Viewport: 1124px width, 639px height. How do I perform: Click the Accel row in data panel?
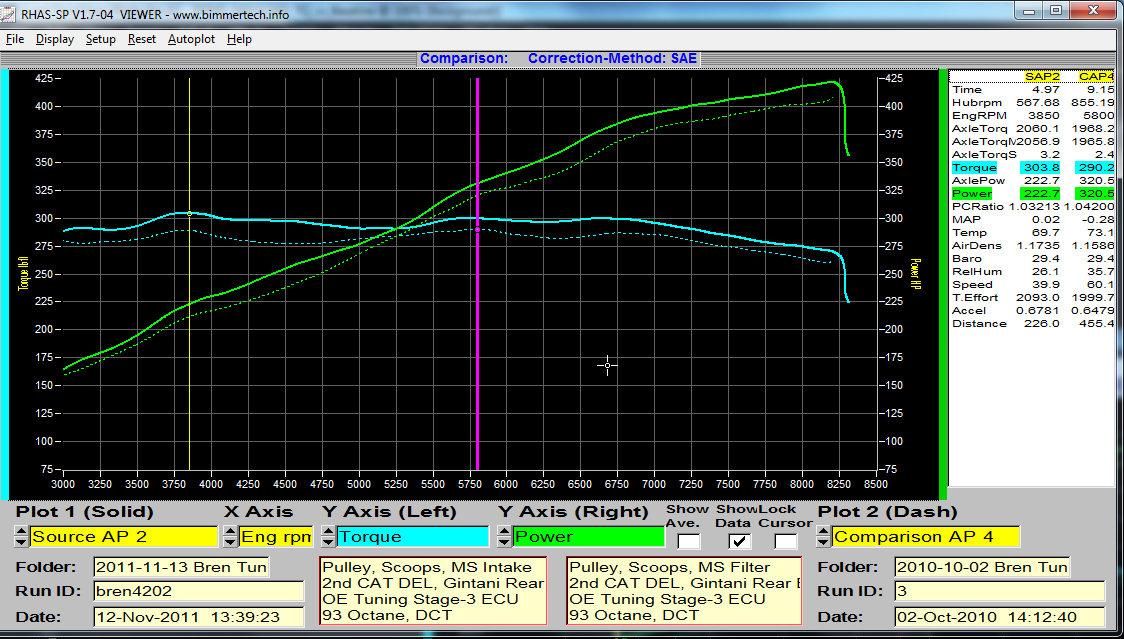click(x=1033, y=311)
